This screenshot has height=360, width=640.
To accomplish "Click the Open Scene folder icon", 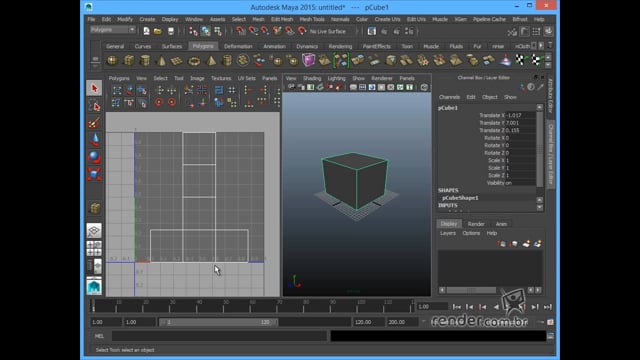I will pyautogui.click(x=158, y=31).
